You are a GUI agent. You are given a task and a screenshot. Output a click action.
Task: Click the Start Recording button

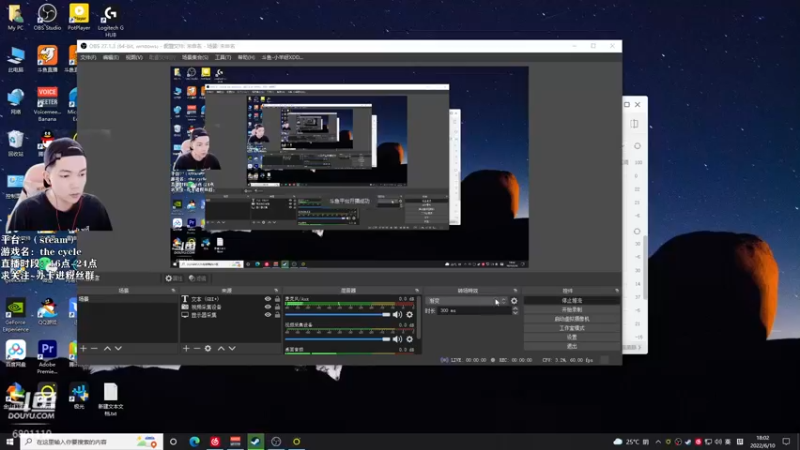[x=572, y=310]
